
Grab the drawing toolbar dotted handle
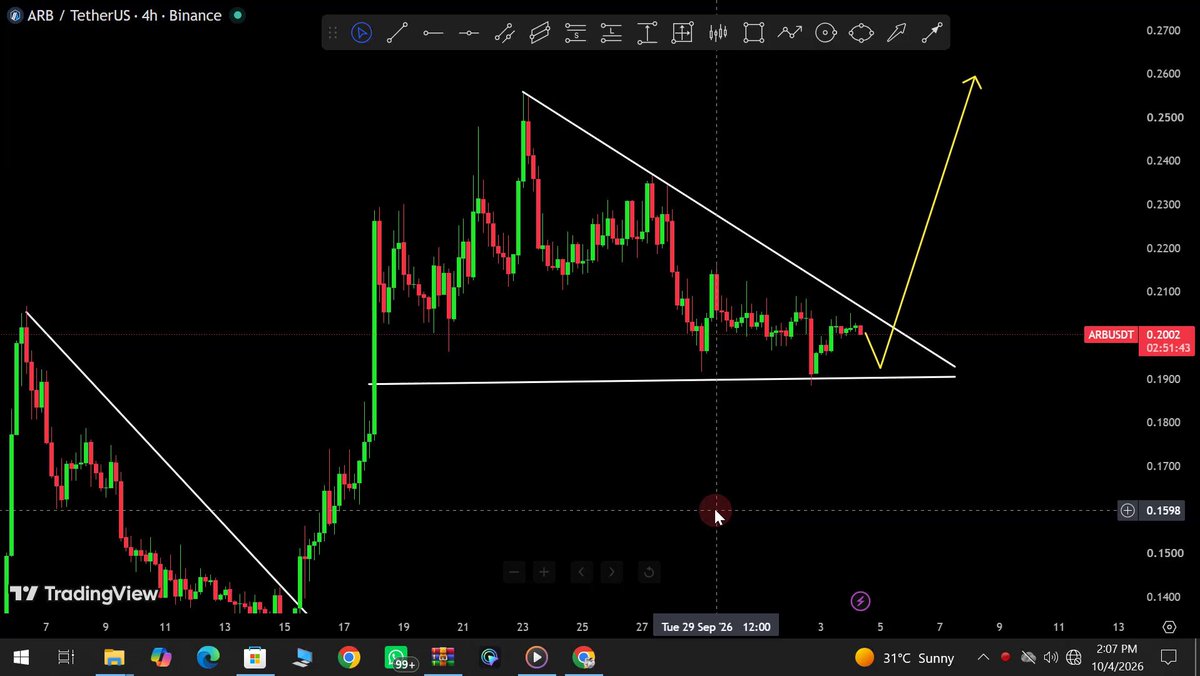[x=333, y=33]
